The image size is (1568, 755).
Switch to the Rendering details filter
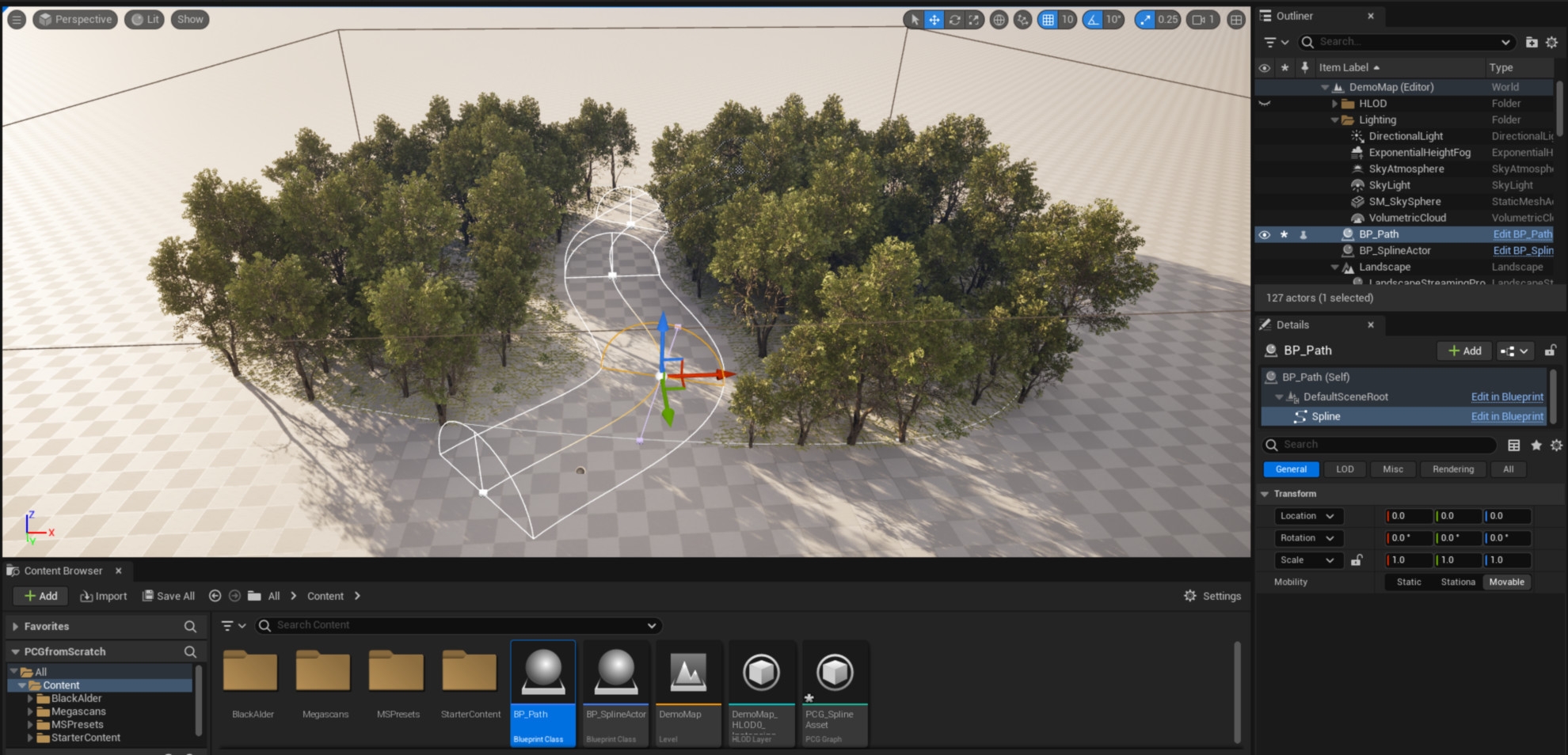click(x=1452, y=469)
